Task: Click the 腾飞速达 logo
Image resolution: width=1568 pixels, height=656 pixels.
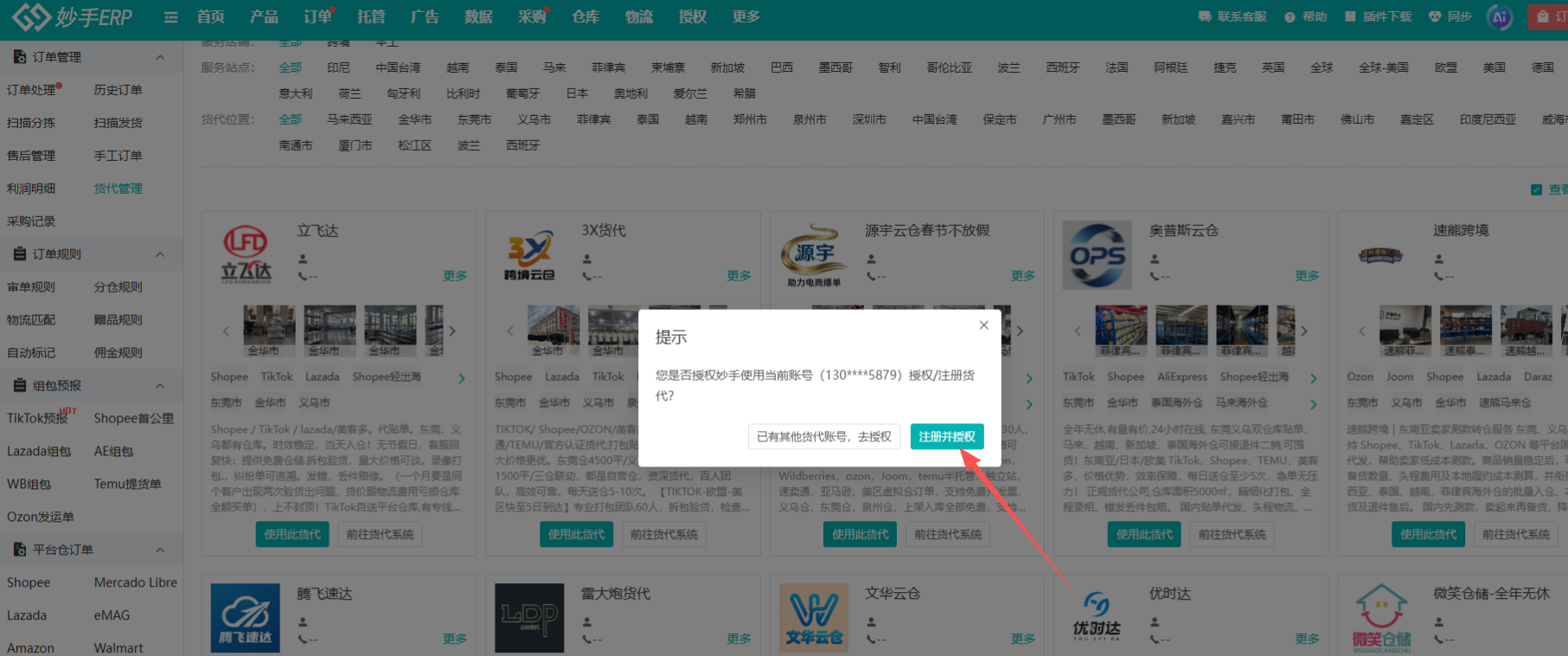Action: point(246,618)
